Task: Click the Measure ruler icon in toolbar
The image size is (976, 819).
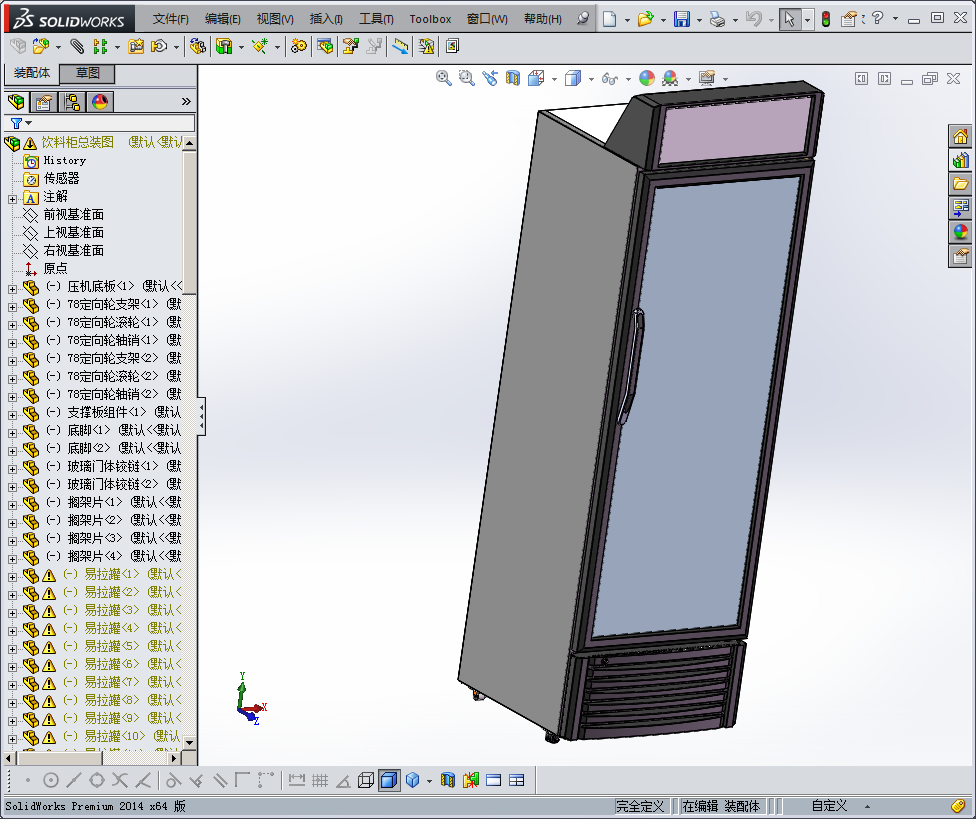Action: (400, 46)
